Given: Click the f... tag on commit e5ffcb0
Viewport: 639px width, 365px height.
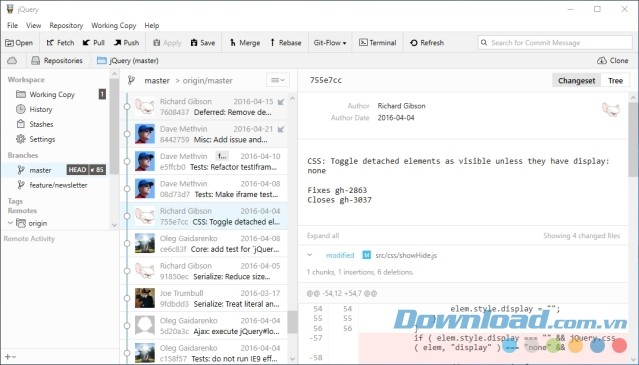Looking at the screenshot, I should click(222, 156).
